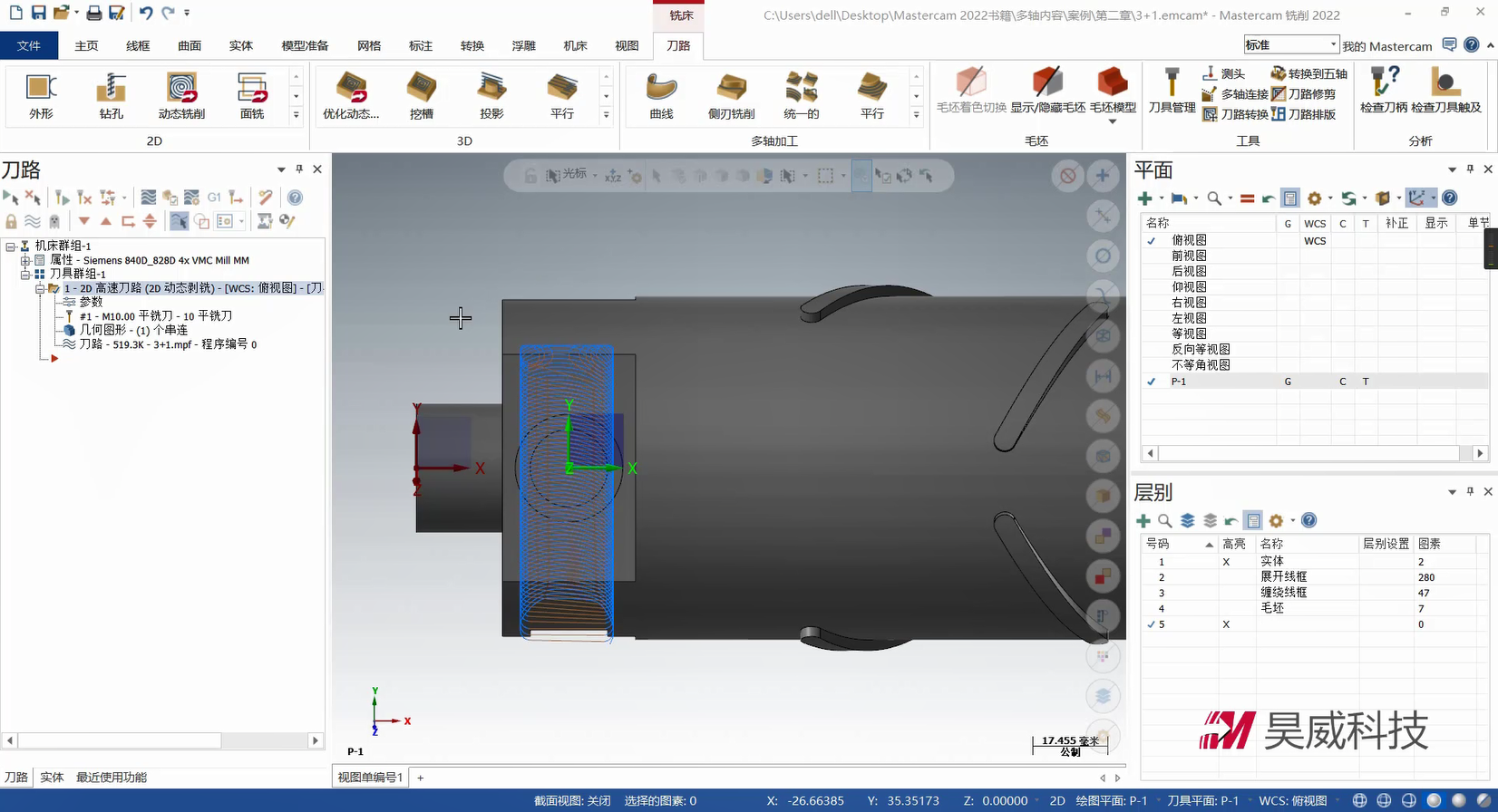Viewport: 1498px width, 812px height.
Task: Switch to the 实体 bottom panel tab
Action: (52, 778)
